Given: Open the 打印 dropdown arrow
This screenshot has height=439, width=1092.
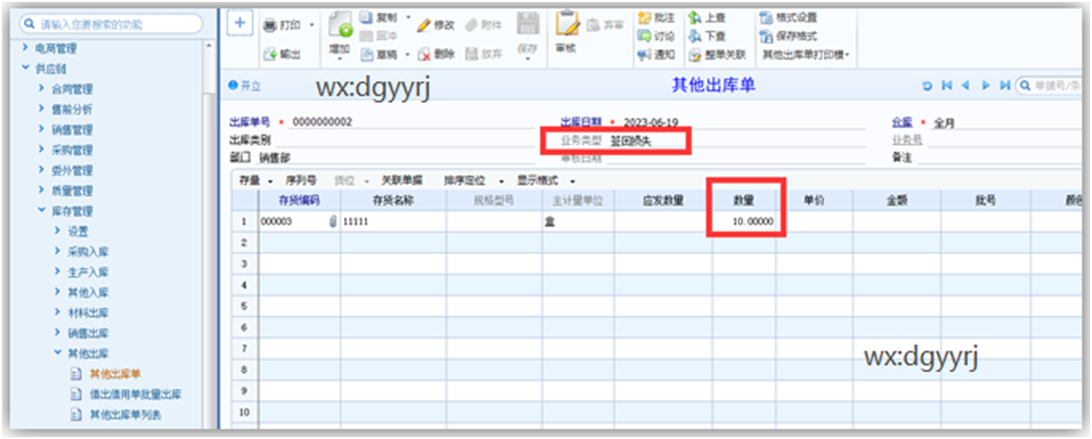Looking at the screenshot, I should (311, 25).
